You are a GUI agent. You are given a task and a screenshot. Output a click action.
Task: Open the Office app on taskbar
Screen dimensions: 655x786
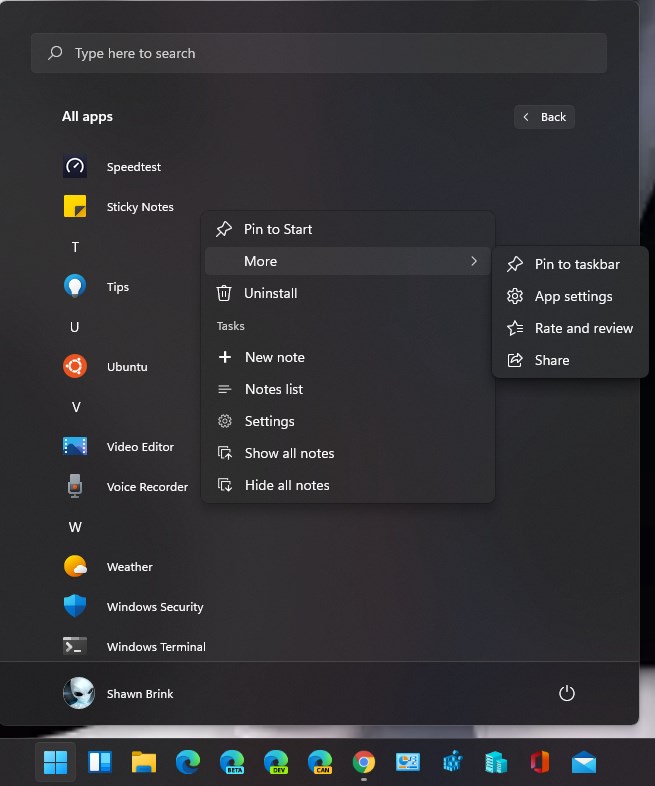(x=540, y=762)
